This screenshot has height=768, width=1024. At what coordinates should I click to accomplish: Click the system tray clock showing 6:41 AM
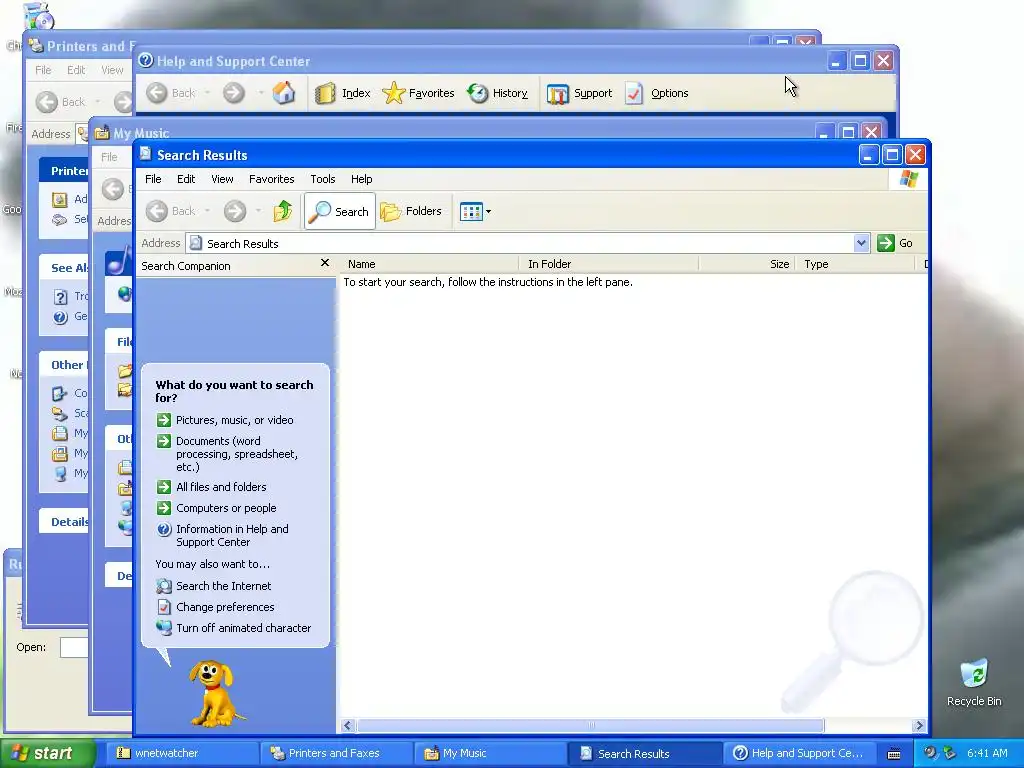click(987, 753)
